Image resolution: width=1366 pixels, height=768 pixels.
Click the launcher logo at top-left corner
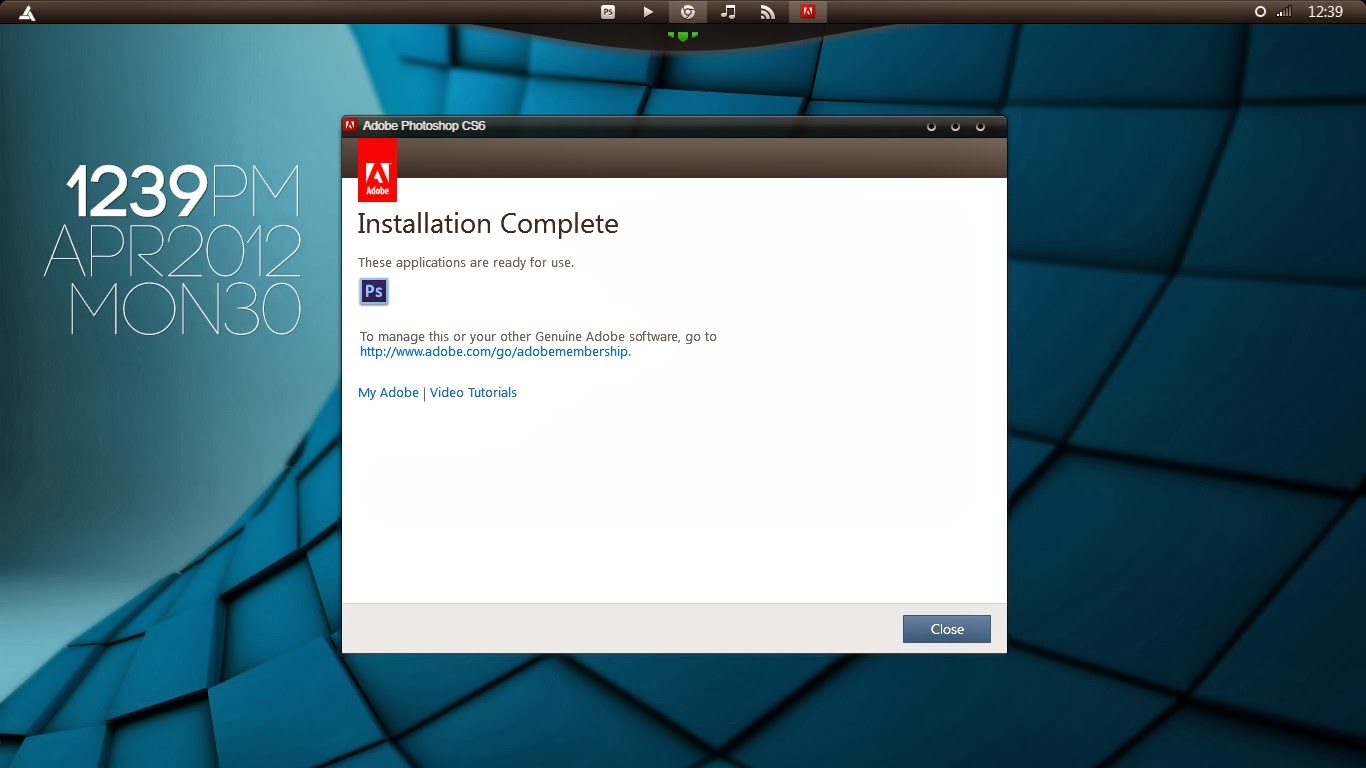(27, 13)
